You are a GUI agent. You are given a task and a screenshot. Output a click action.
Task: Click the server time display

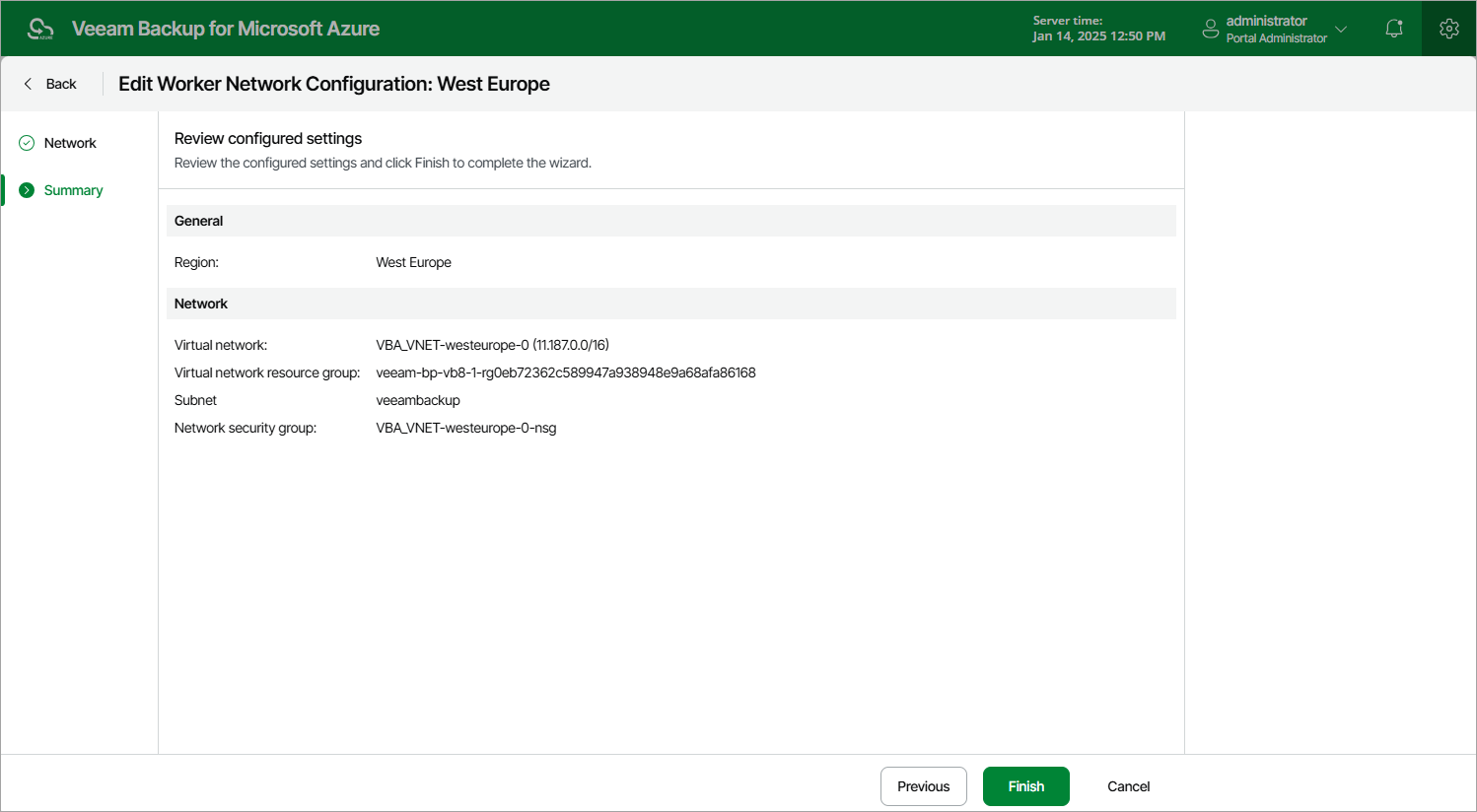coord(1099,29)
